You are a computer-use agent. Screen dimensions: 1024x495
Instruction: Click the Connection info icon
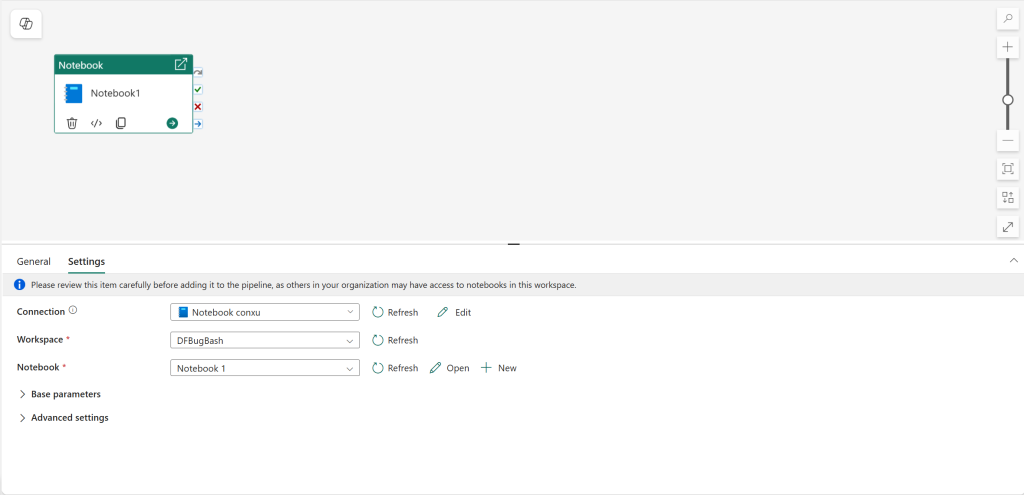tap(72, 311)
